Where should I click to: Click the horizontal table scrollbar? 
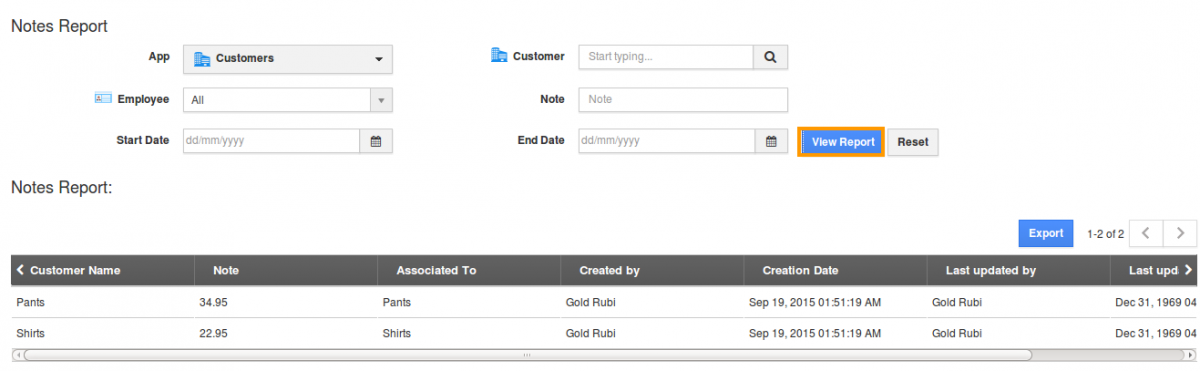(x=527, y=354)
